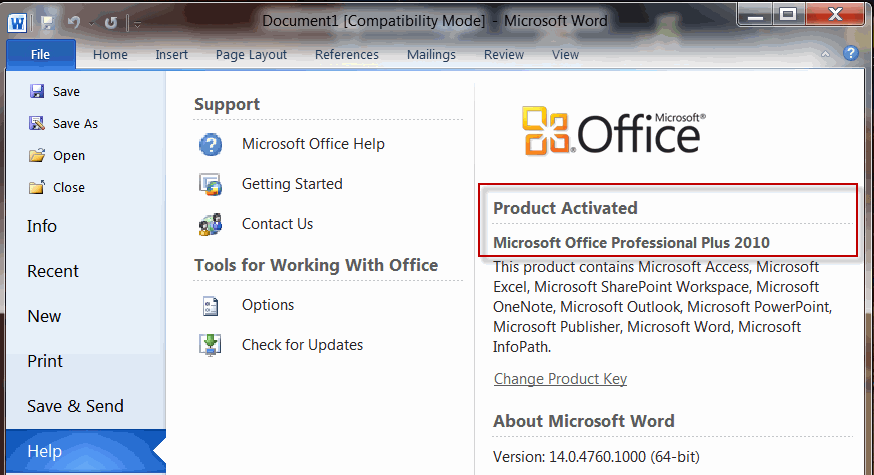Collapse the ribbon with the chevron button
Screen dimensions: 874x475
(x=826, y=54)
